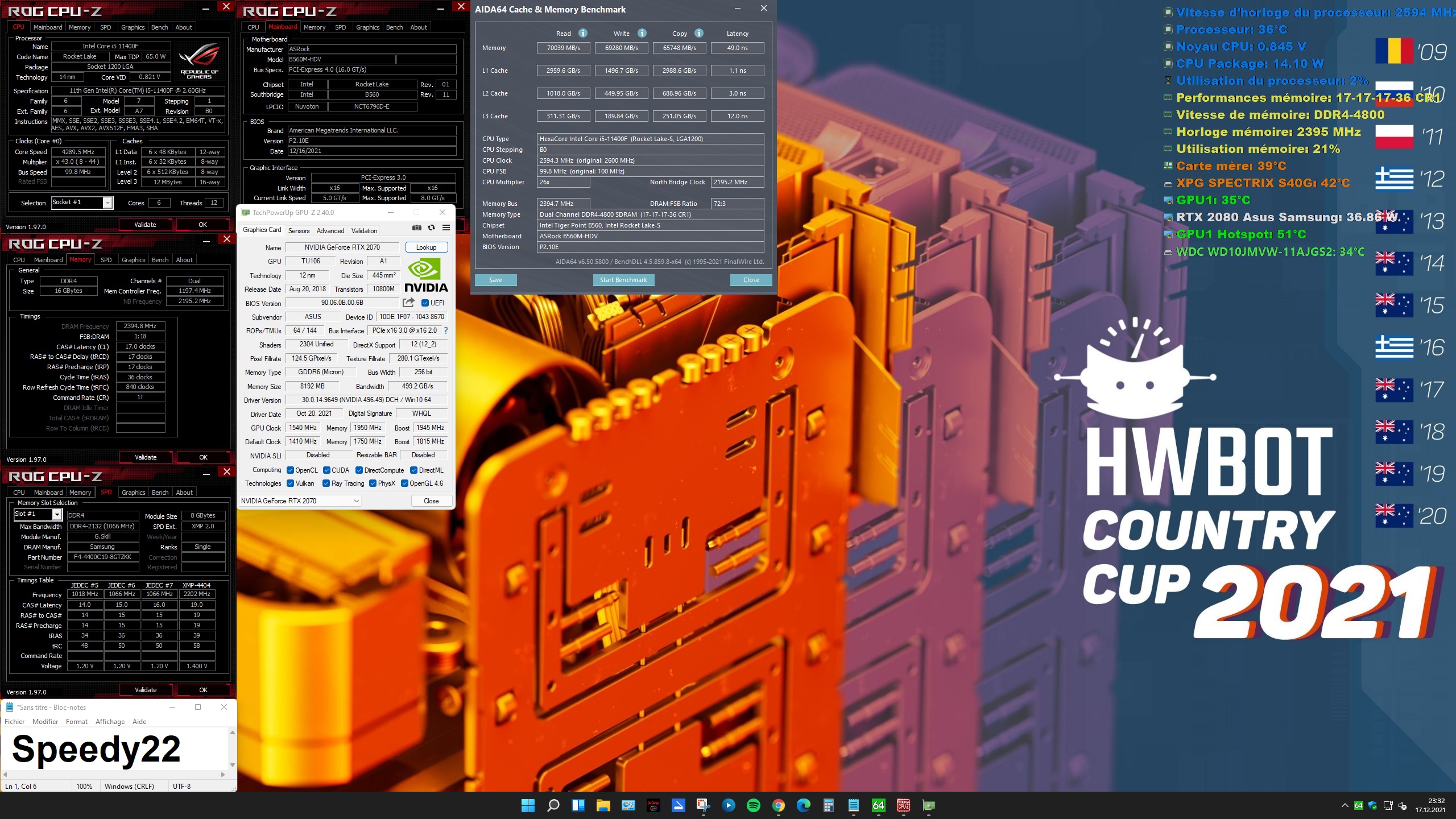The image size is (1456, 819).
Task: Open the NVIDIA GeForce RTX 2070 GPU selector
Action: pyautogui.click(x=300, y=500)
